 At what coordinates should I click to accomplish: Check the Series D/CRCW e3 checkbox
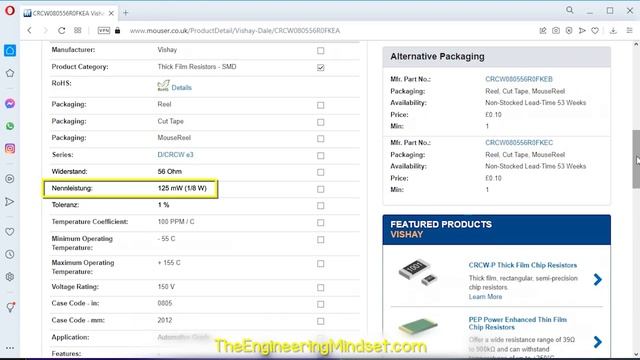(320, 156)
